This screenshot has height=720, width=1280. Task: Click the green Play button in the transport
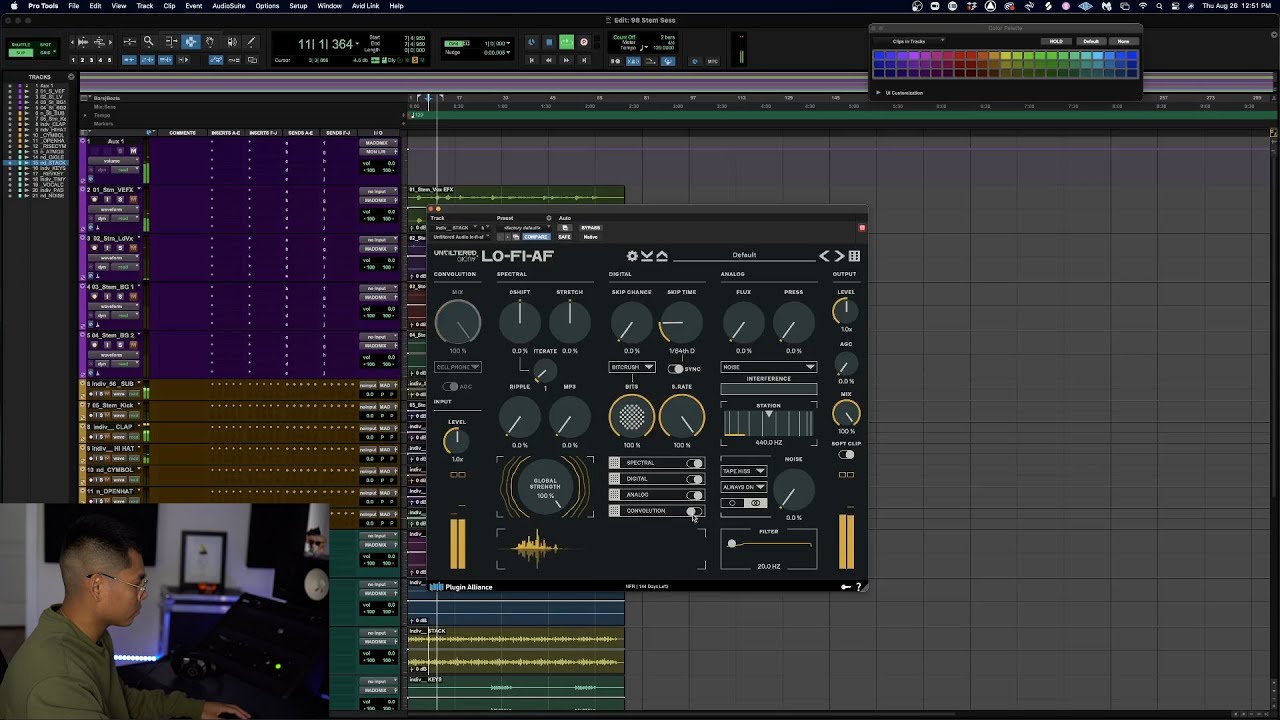tap(566, 42)
